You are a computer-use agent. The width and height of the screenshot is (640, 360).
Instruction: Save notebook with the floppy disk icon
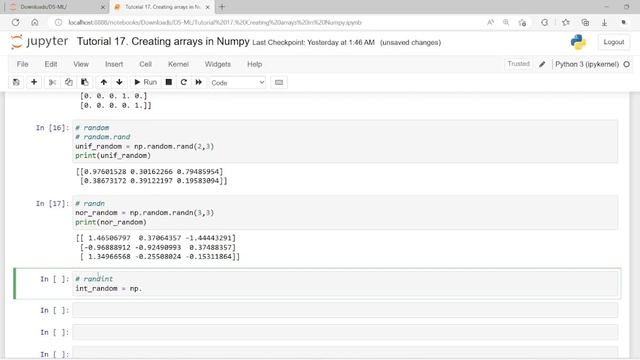(16, 82)
